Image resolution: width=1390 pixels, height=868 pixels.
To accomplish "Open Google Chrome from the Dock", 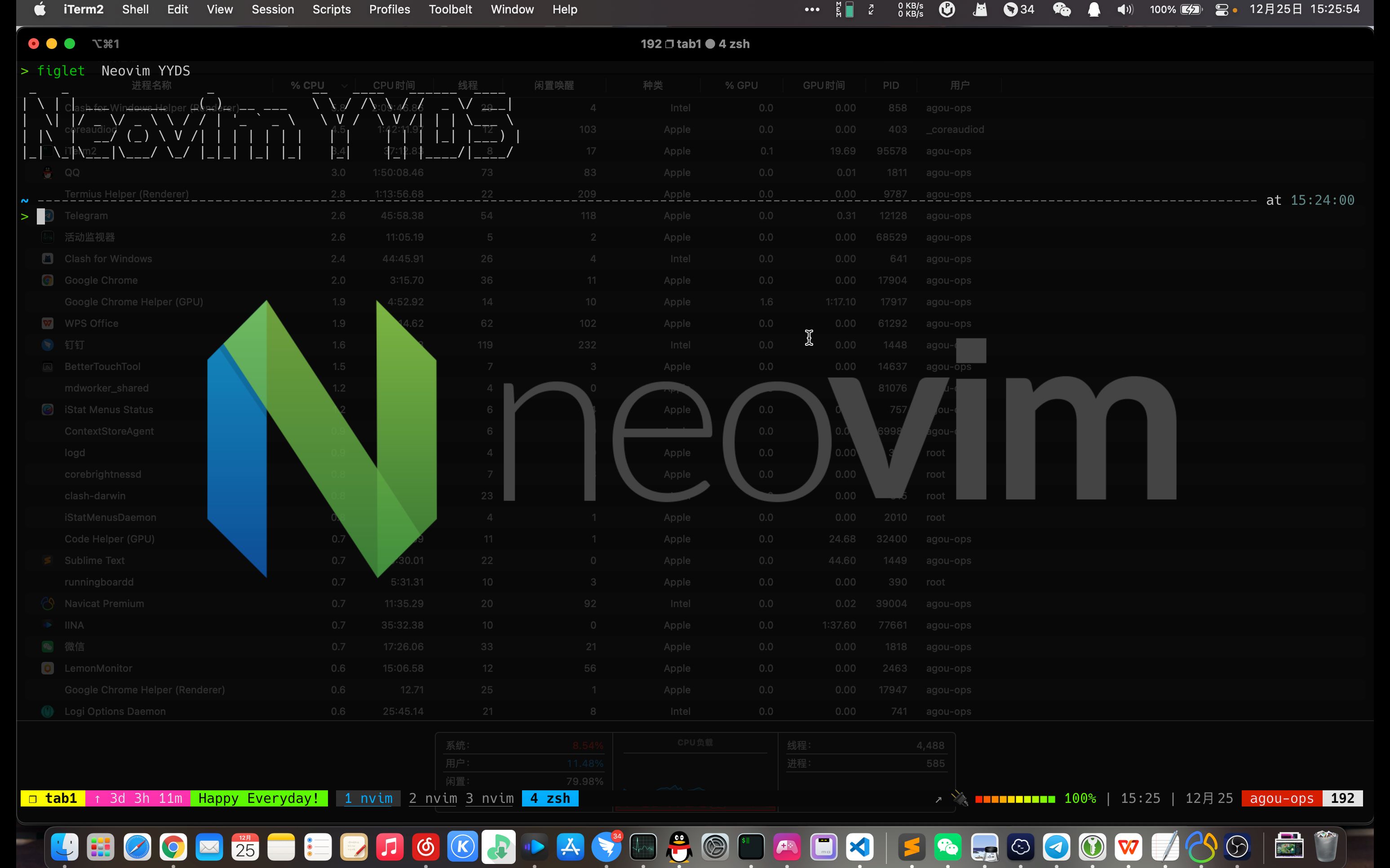I will (173, 847).
